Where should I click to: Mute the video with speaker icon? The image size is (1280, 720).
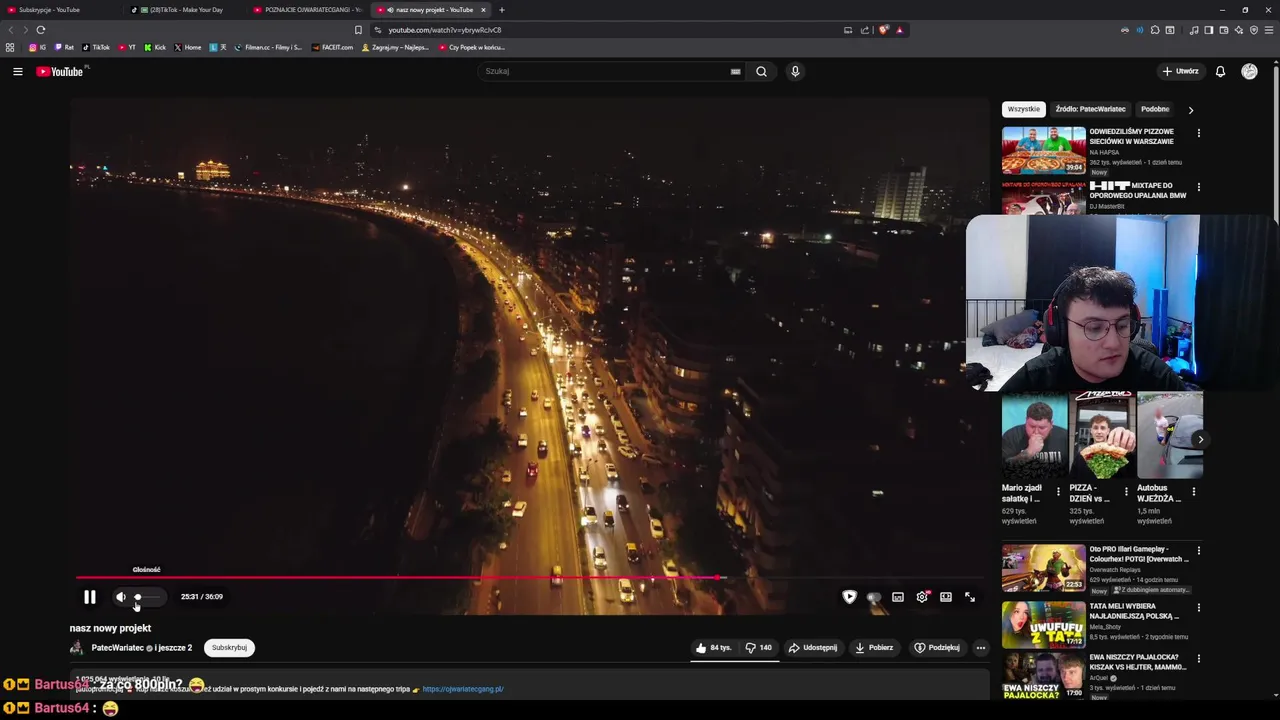(121, 597)
